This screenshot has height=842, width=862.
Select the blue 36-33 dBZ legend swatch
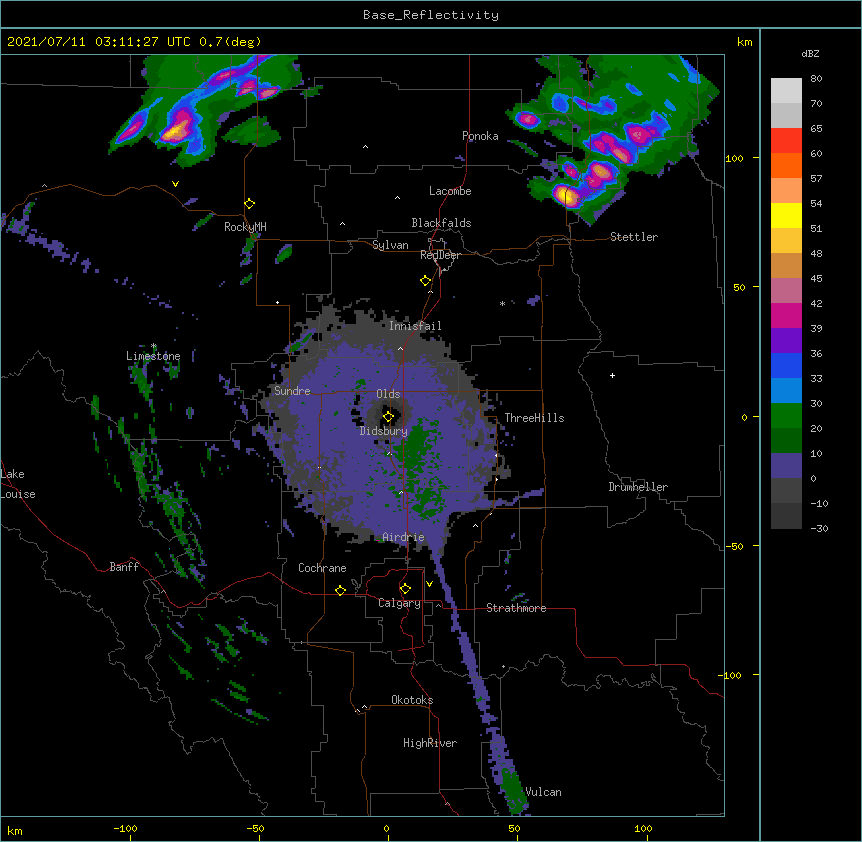(786, 365)
